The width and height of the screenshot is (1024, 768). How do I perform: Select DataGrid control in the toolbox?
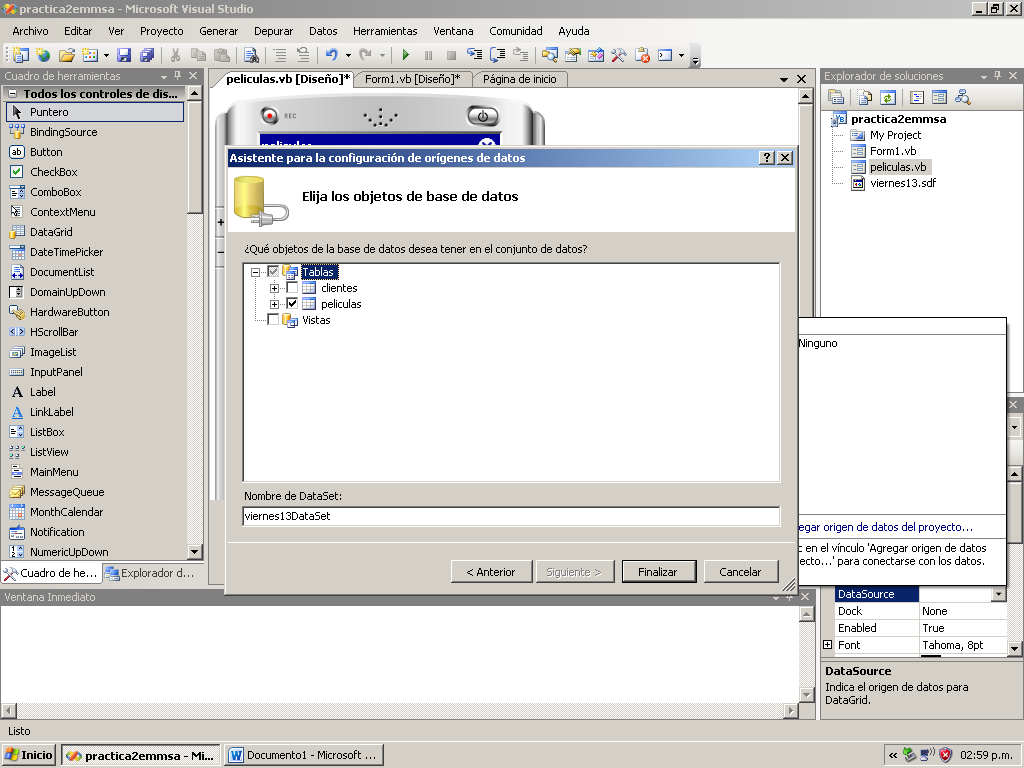coord(51,232)
